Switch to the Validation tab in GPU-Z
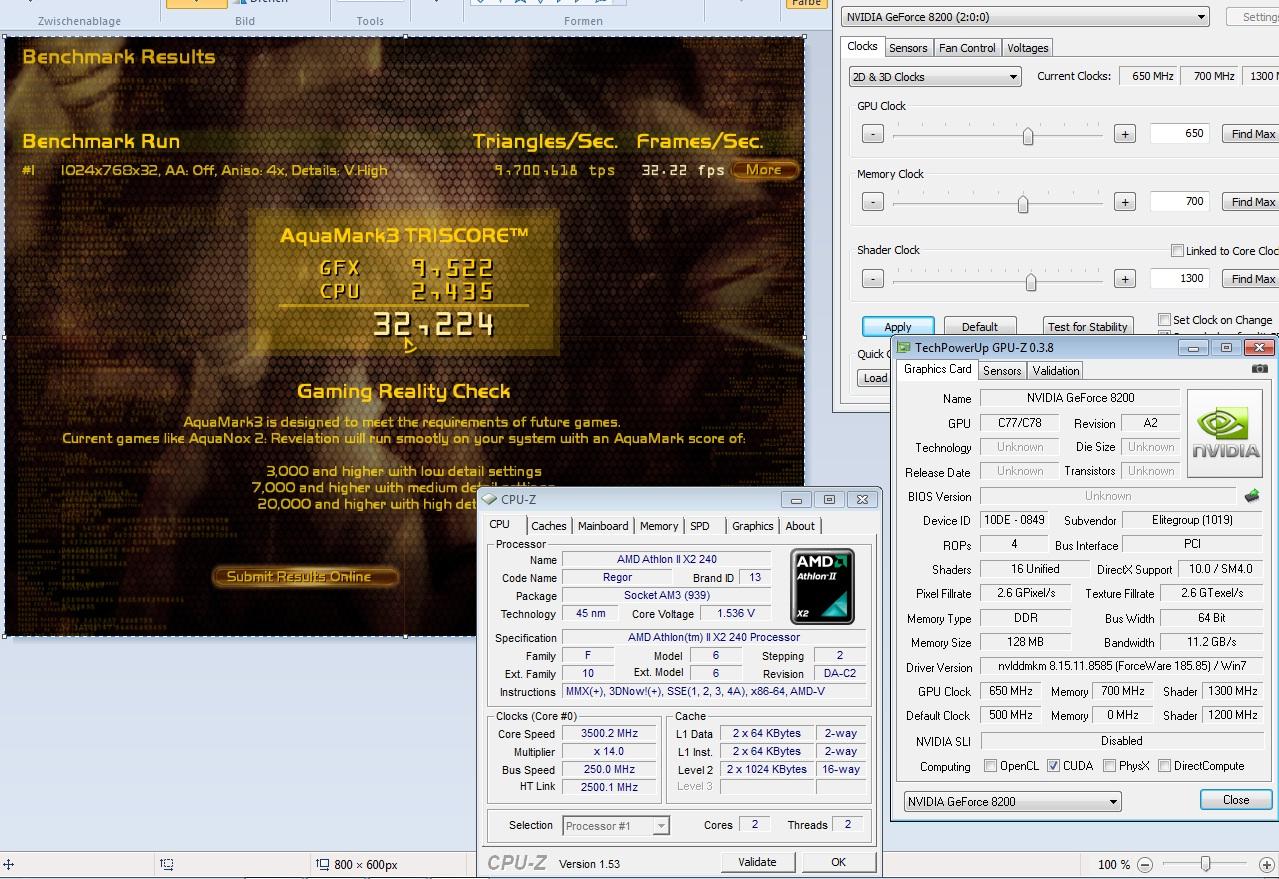This screenshot has height=879, width=1279. coord(1055,371)
